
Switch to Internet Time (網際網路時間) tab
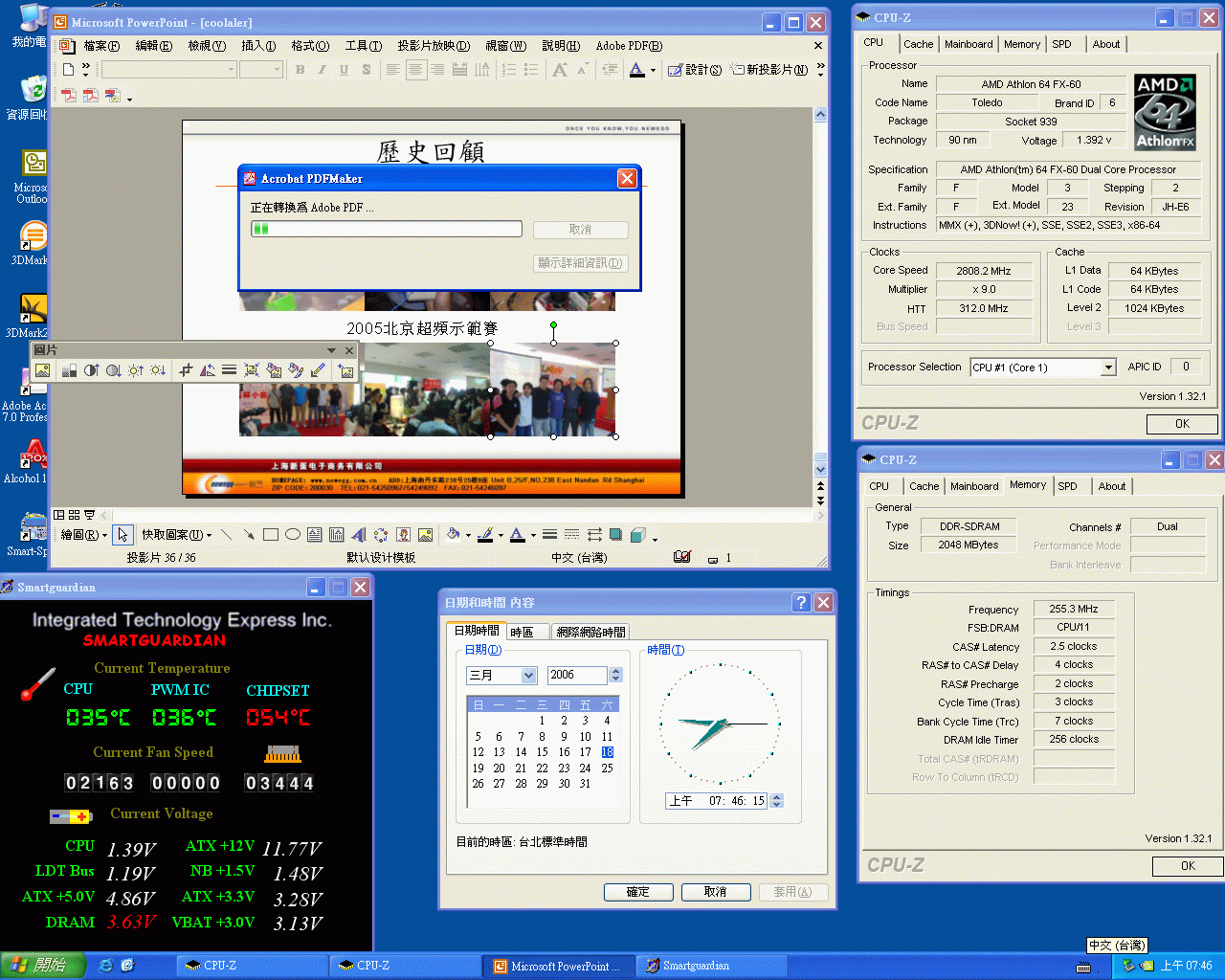pos(590,632)
